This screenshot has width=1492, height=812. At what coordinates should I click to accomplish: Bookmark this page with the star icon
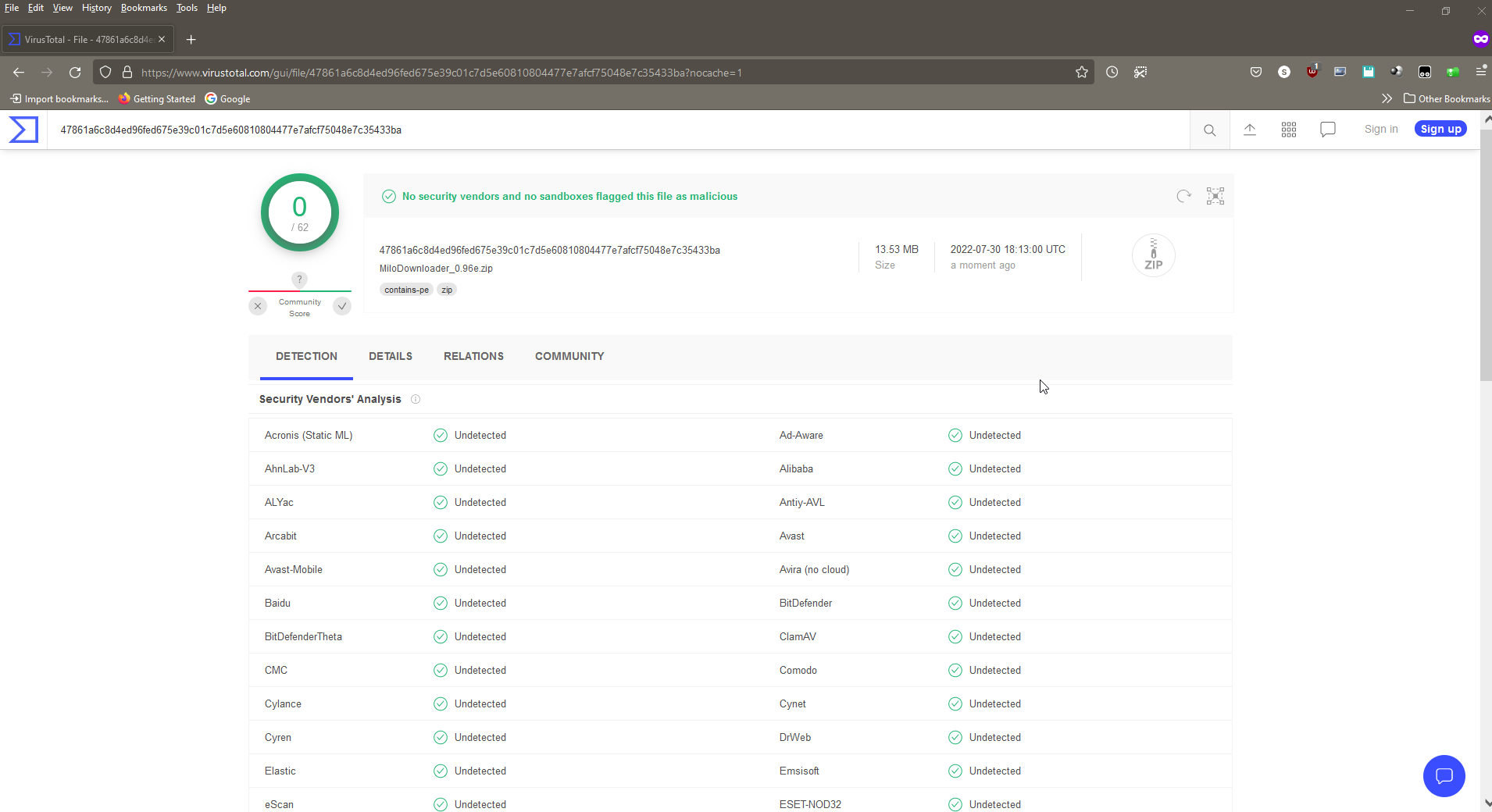(1082, 73)
